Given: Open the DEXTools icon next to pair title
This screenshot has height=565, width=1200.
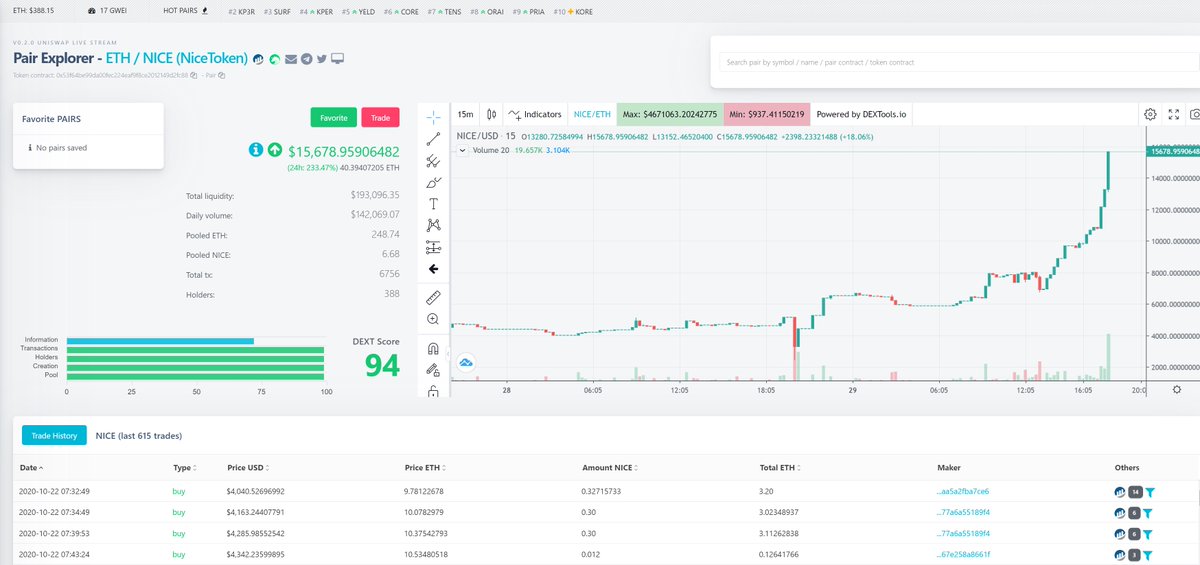Looking at the screenshot, I should coord(258,59).
